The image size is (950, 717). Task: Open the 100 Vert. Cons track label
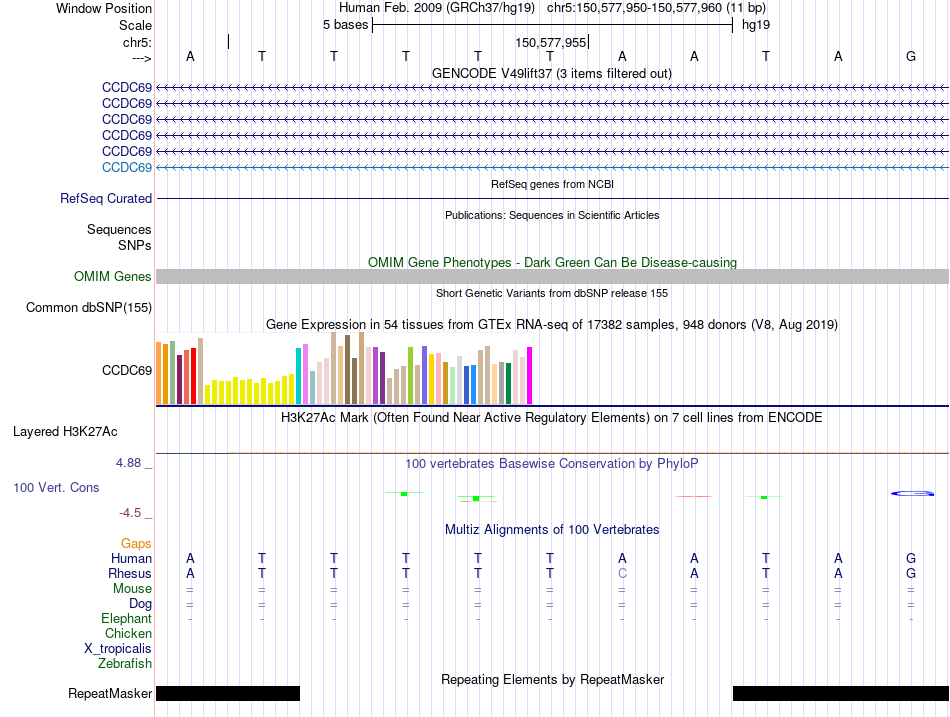pyautogui.click(x=56, y=487)
